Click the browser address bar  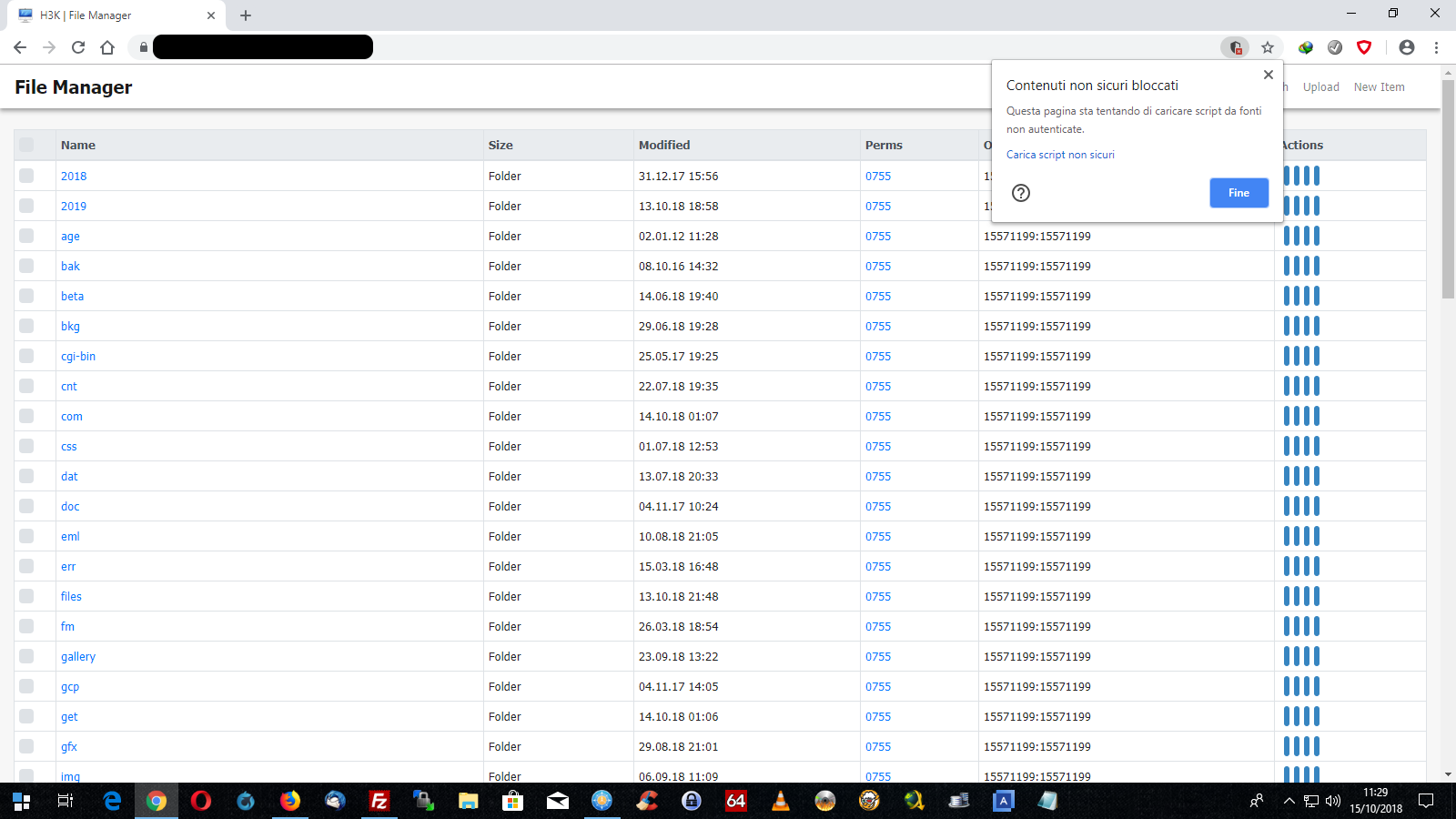[546, 46]
